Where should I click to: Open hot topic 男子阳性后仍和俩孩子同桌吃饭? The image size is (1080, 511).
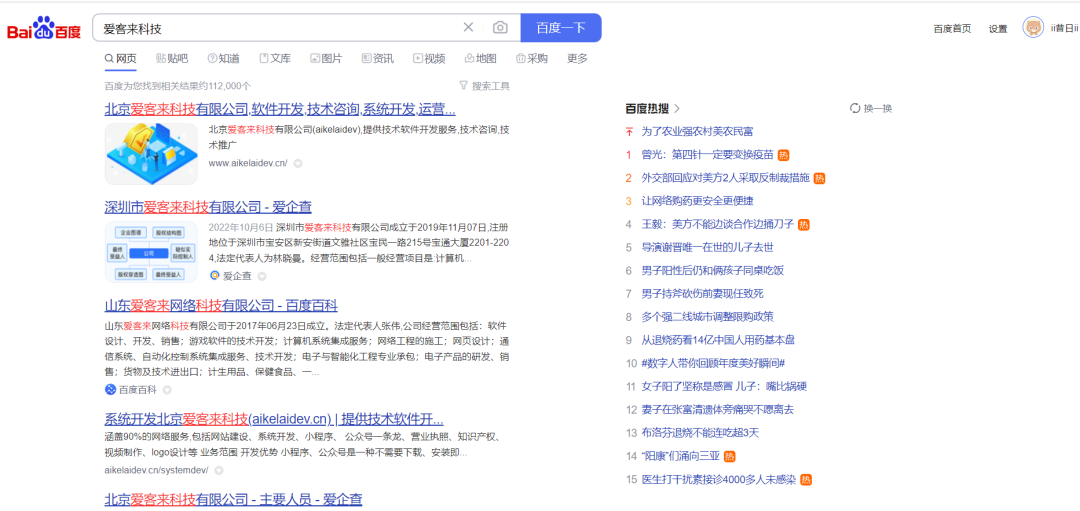point(713,270)
